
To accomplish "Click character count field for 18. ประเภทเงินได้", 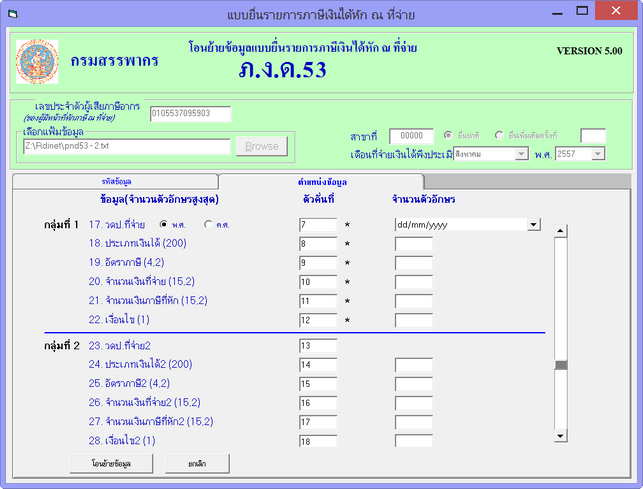I will click(413, 244).
